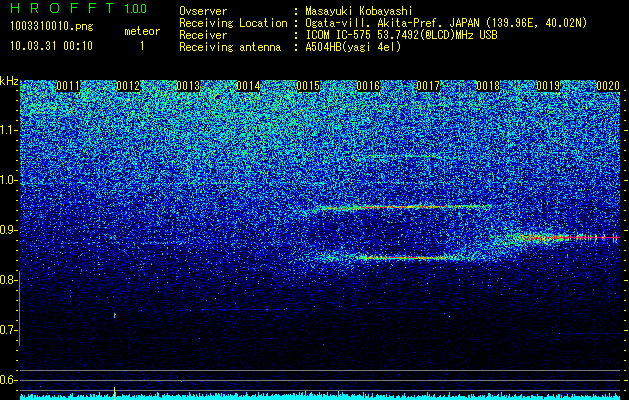This screenshot has width=629, height=400.
Task: Click the 0019 time marker
Action: point(548,86)
